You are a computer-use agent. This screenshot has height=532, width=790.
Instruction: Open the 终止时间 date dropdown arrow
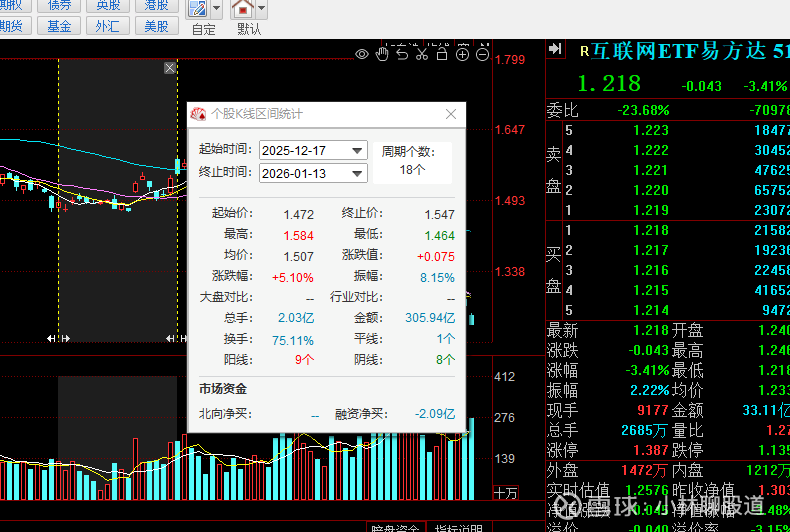(x=357, y=174)
